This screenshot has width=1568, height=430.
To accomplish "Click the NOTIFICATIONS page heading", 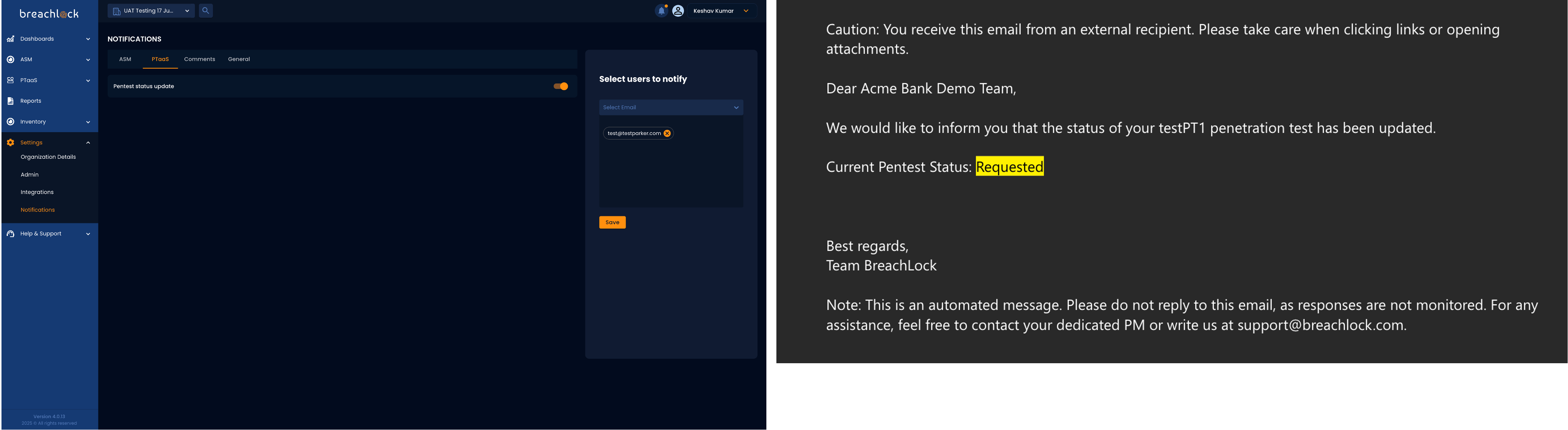I will 134,39.
